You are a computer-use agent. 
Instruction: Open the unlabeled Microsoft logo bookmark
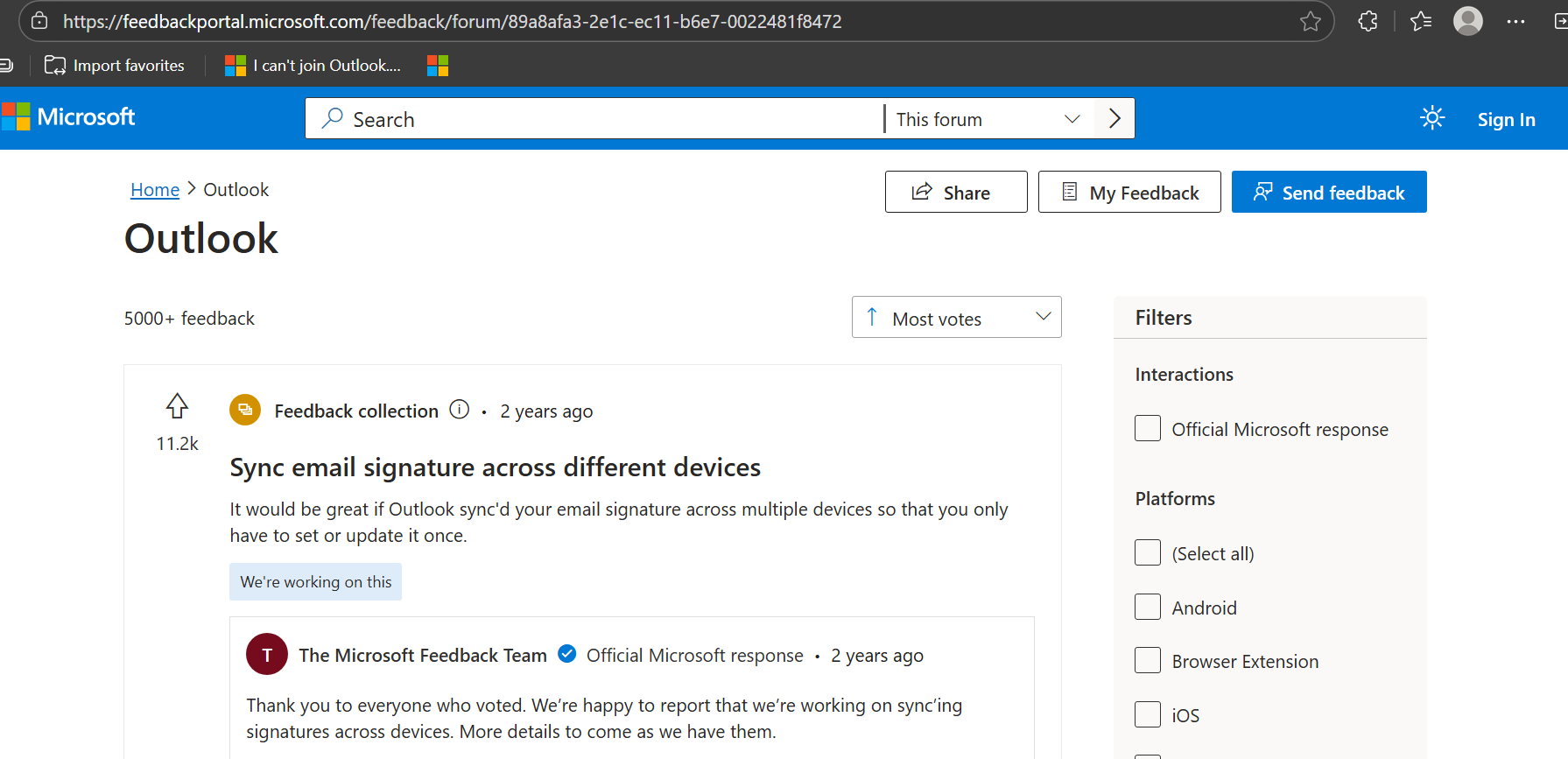pyautogui.click(x=438, y=66)
